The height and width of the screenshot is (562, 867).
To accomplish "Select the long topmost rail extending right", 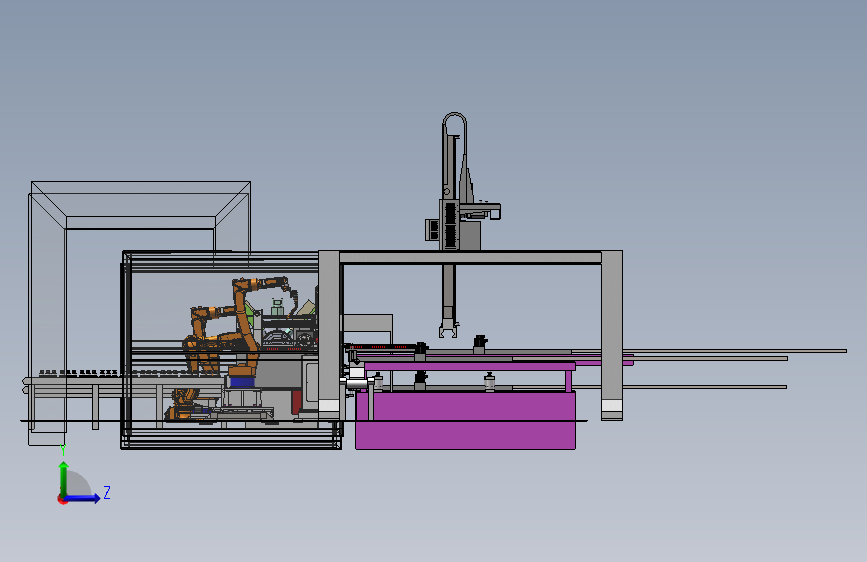I will pyautogui.click(x=709, y=351).
